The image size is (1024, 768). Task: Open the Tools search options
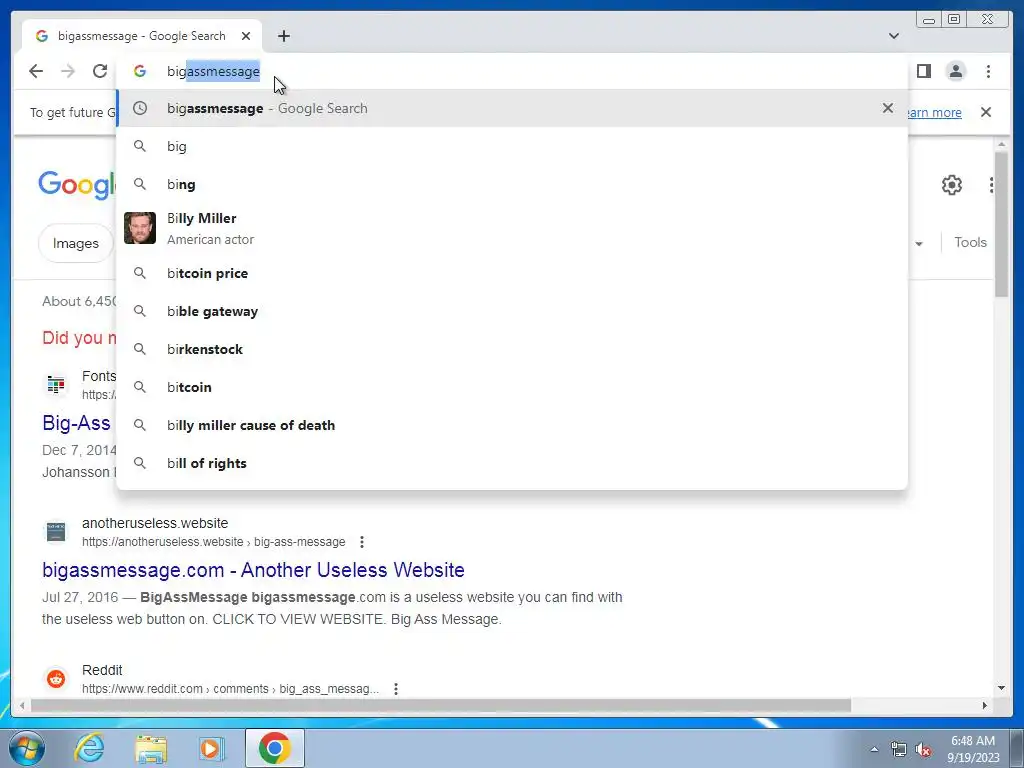tap(970, 242)
